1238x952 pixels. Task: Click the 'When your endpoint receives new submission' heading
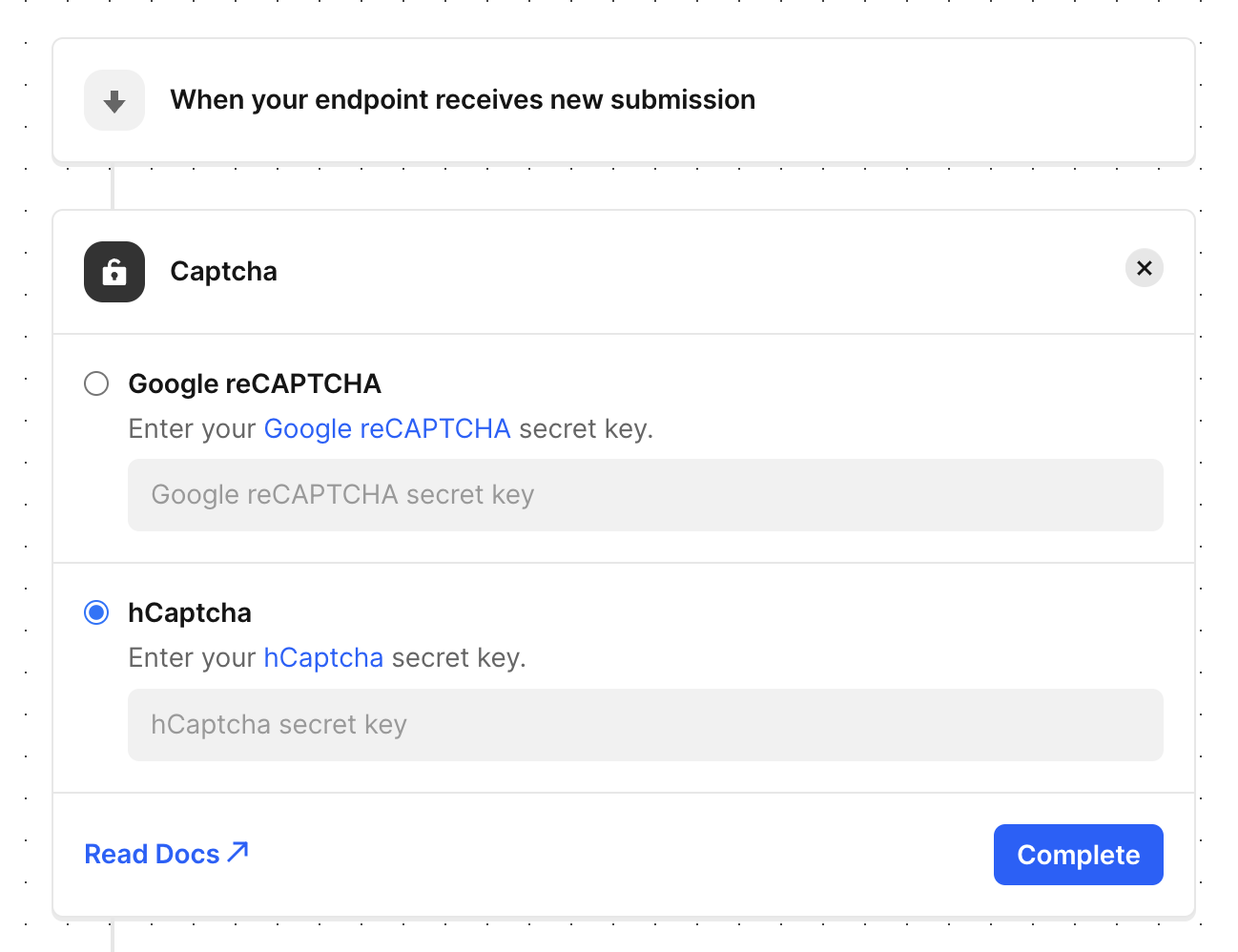(463, 99)
